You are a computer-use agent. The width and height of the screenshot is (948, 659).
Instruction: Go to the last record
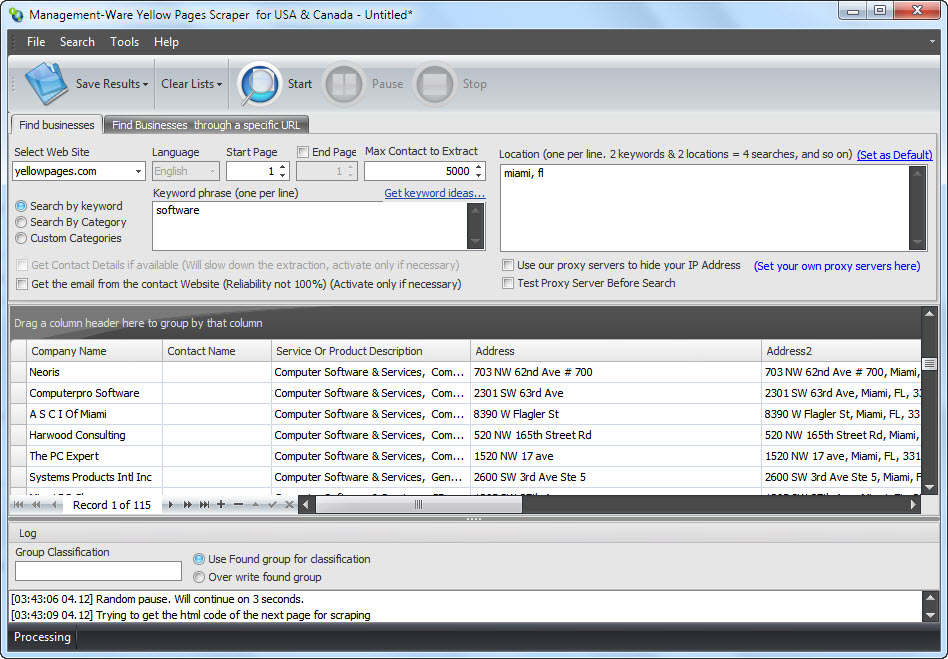(204, 504)
